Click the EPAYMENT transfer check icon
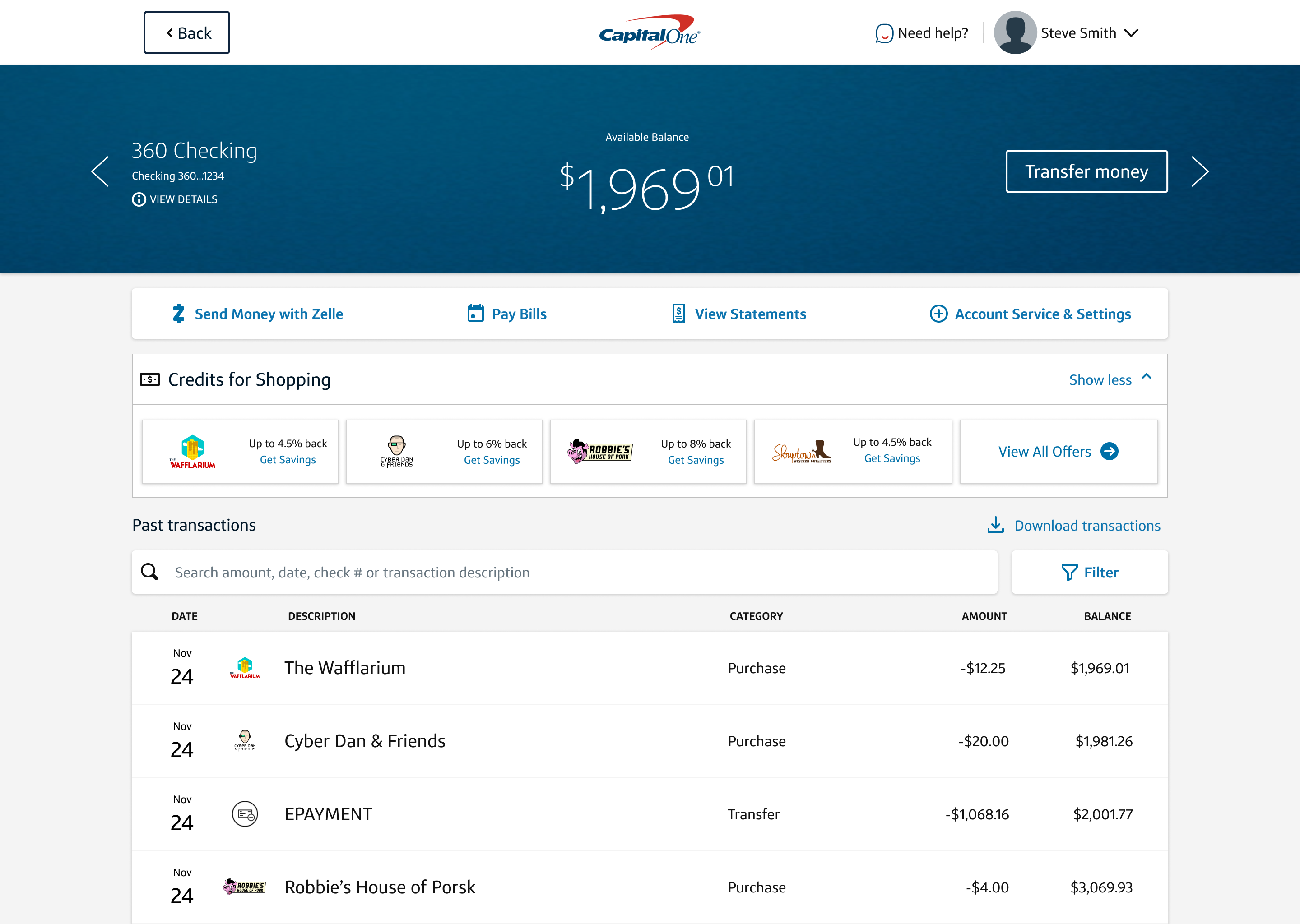Screen dimensions: 1300x924 pyautogui.click(x=245, y=813)
